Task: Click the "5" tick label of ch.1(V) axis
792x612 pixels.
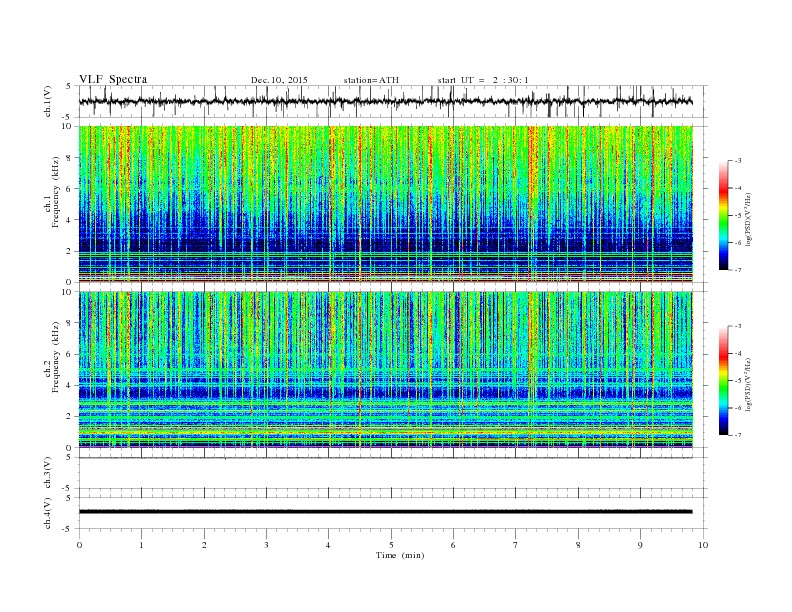Action: (69, 86)
